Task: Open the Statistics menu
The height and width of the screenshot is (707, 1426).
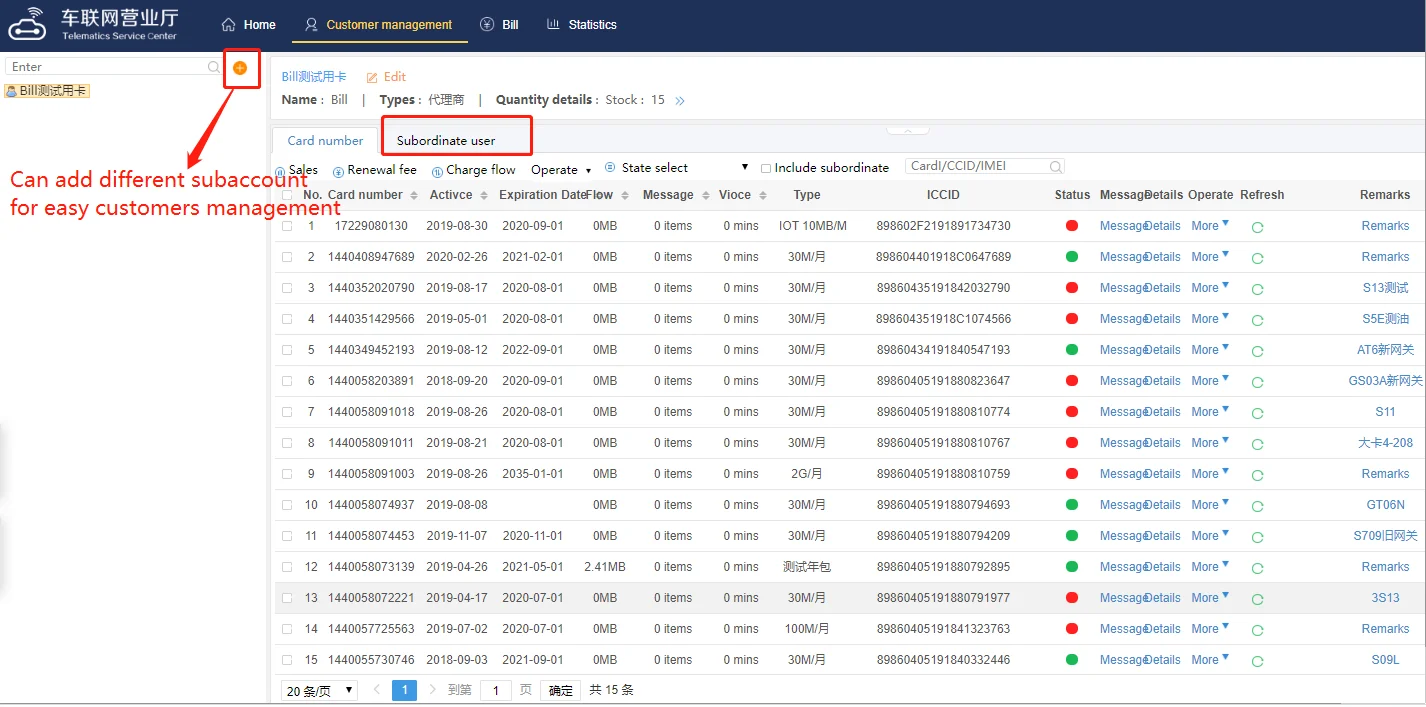Action: click(x=582, y=25)
